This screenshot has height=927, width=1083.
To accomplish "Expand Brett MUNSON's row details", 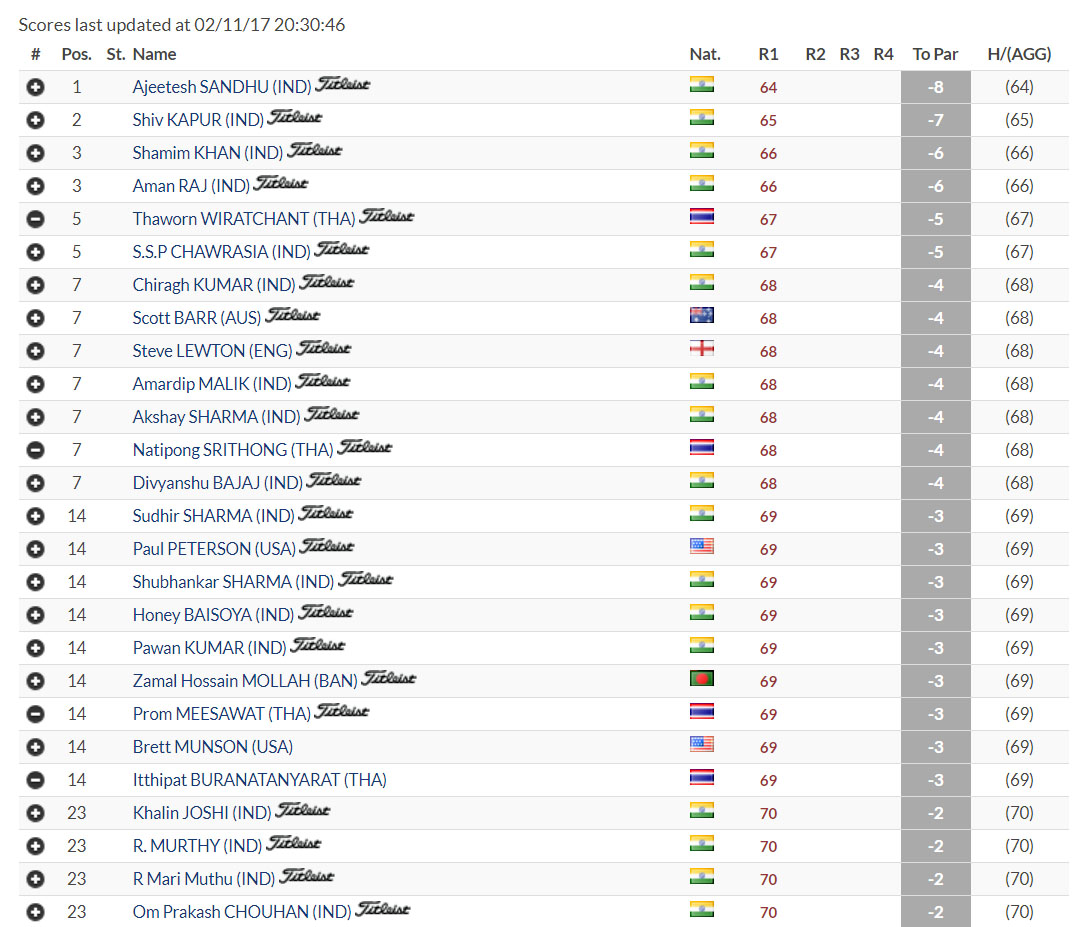I will click(35, 747).
